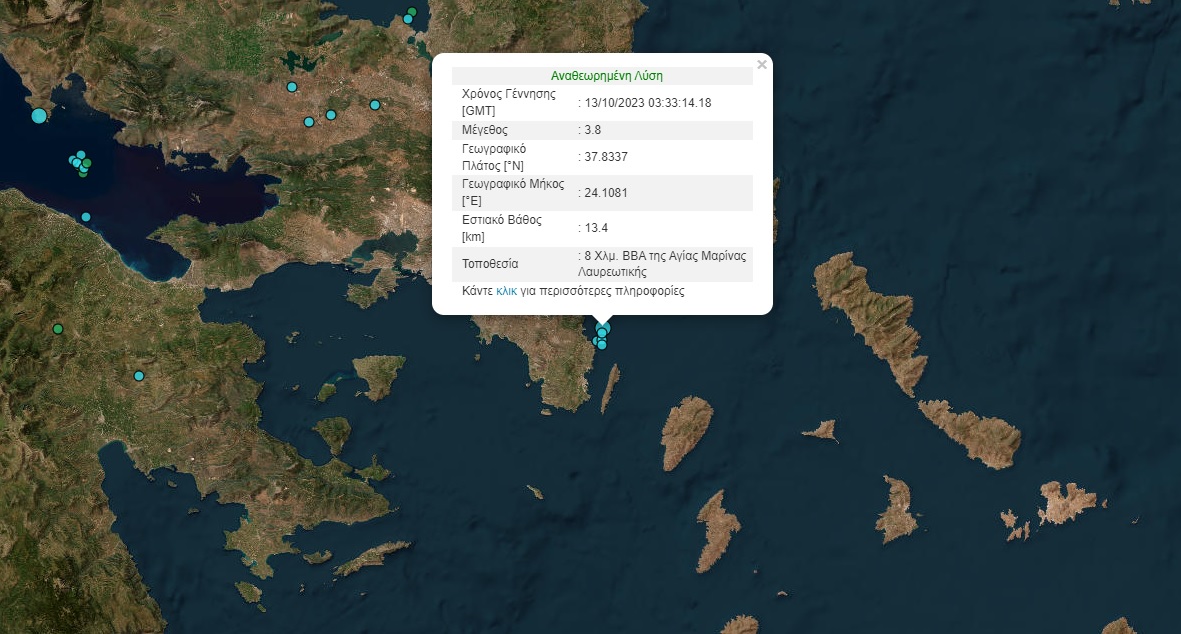The width and height of the screenshot is (1181, 634).
Task: Select the single cyan marker near the gulf's southern shore
Action: 86,217
